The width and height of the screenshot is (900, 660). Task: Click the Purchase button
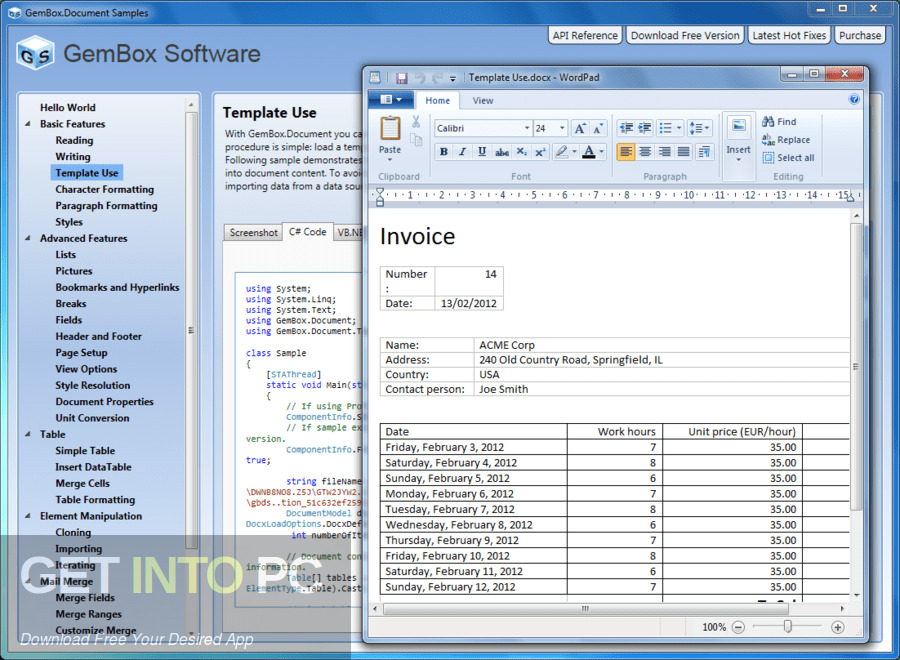[x=860, y=36]
